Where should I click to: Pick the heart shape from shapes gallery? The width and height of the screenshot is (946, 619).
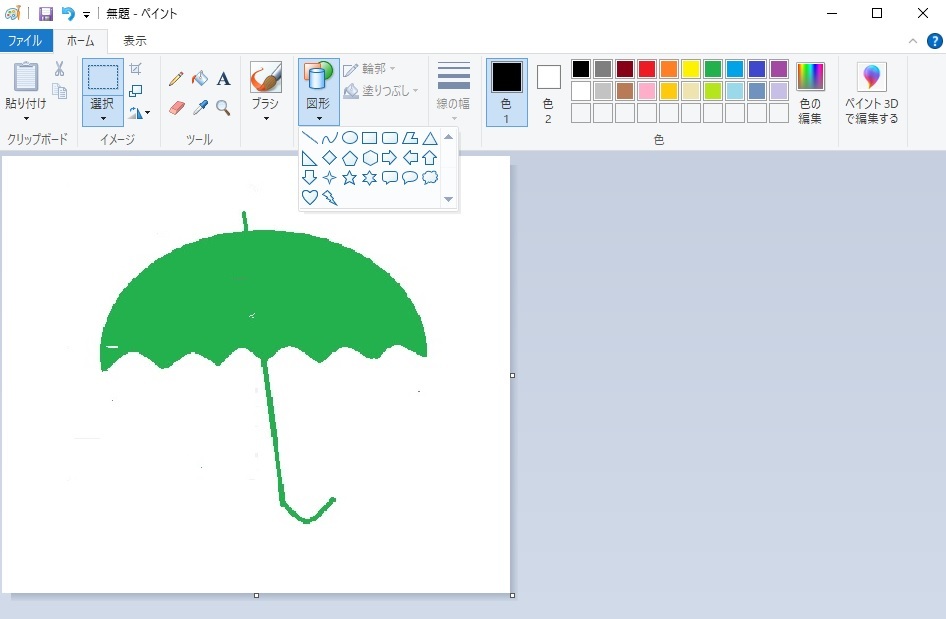tap(310, 198)
